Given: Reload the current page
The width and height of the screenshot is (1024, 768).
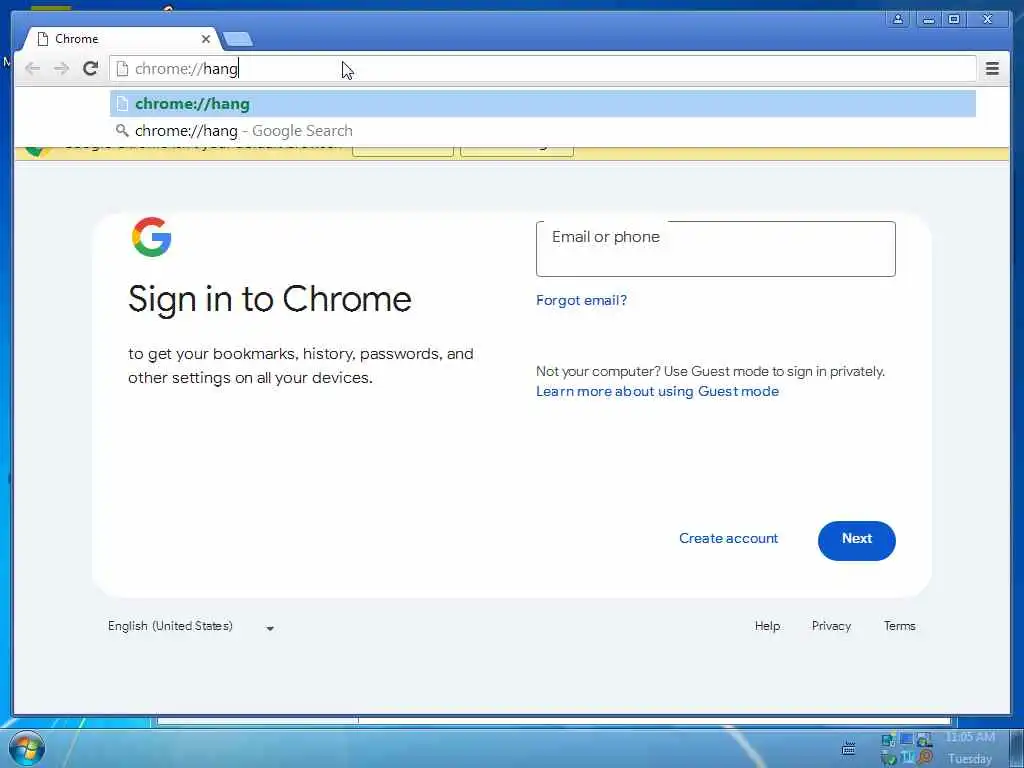Looking at the screenshot, I should (90, 69).
